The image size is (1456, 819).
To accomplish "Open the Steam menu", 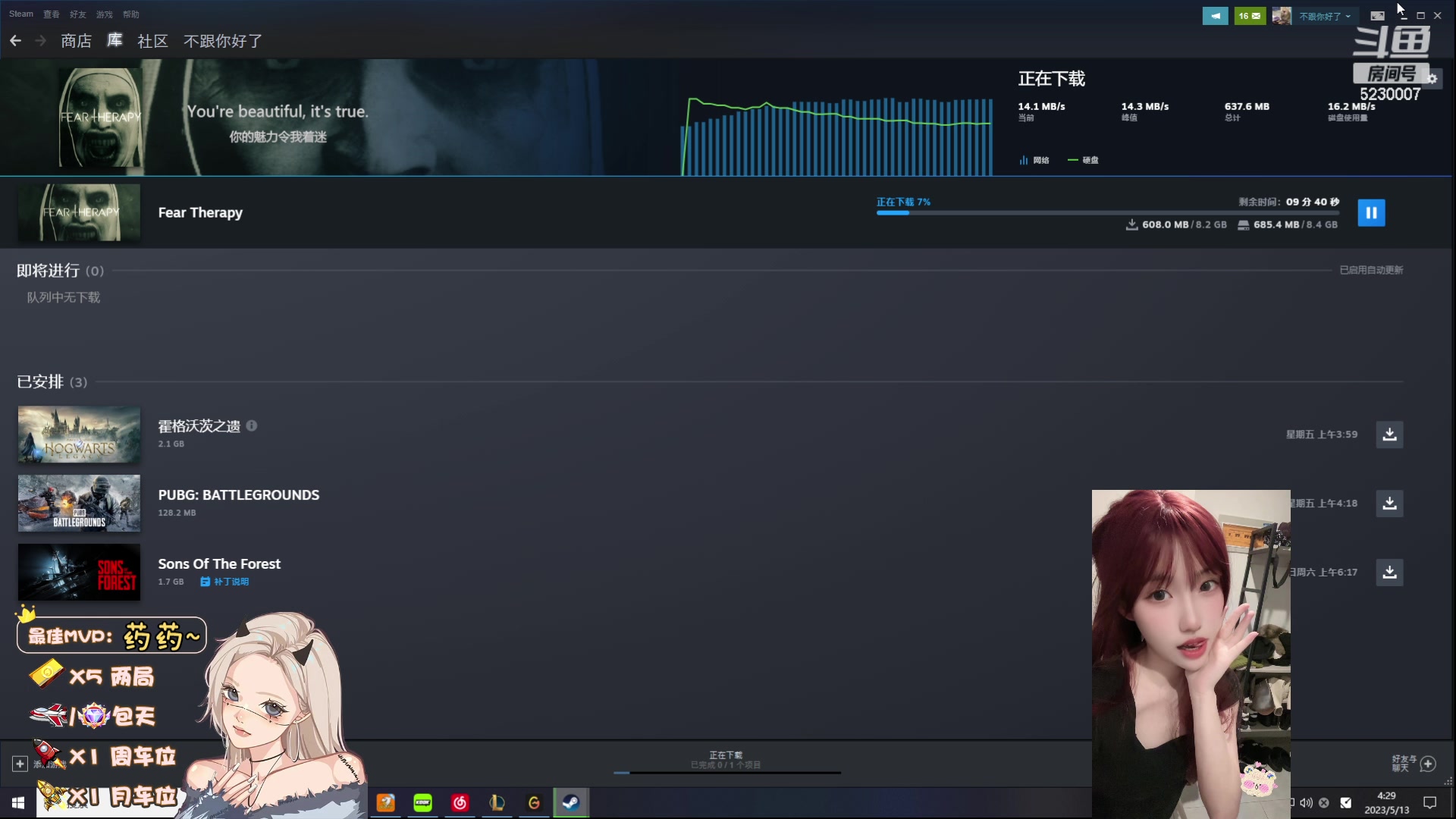I will click(21, 14).
